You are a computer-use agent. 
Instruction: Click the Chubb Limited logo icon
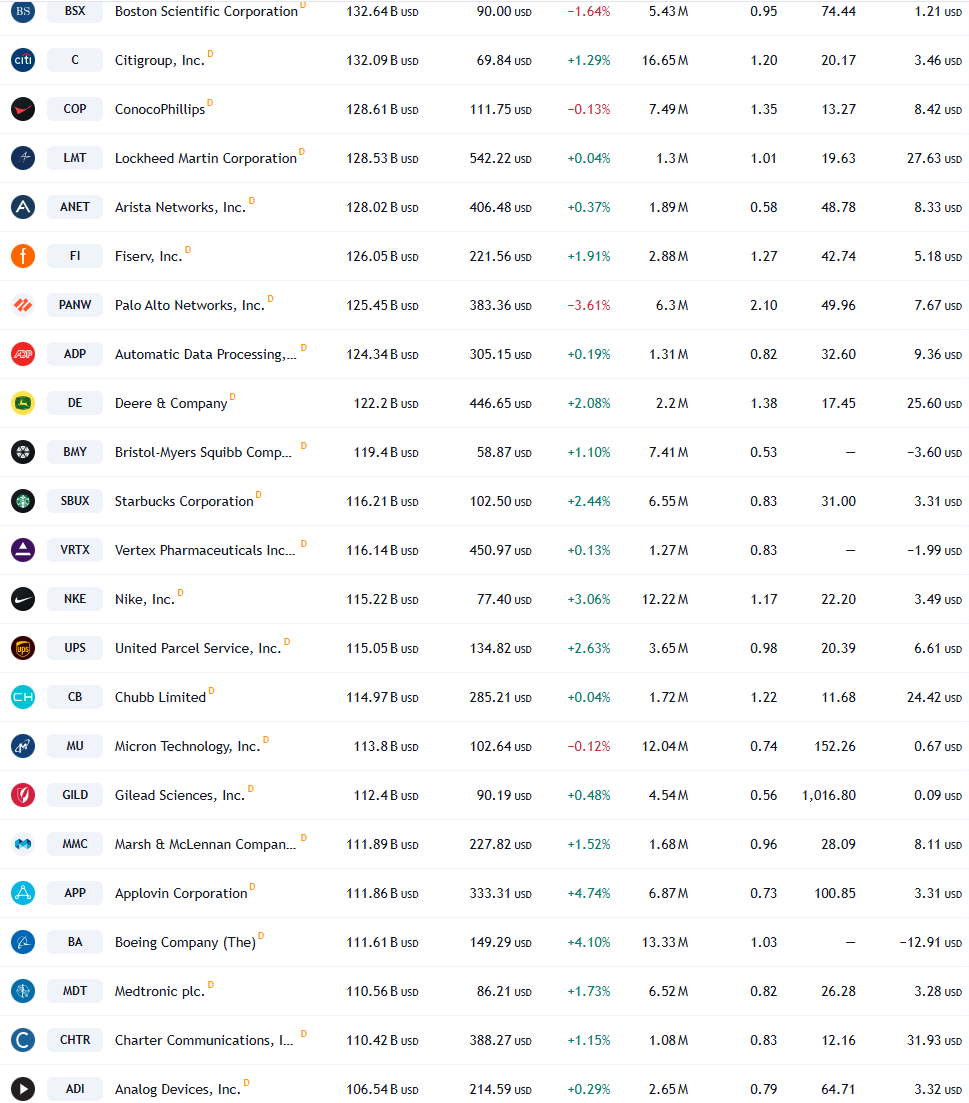[x=23, y=696]
